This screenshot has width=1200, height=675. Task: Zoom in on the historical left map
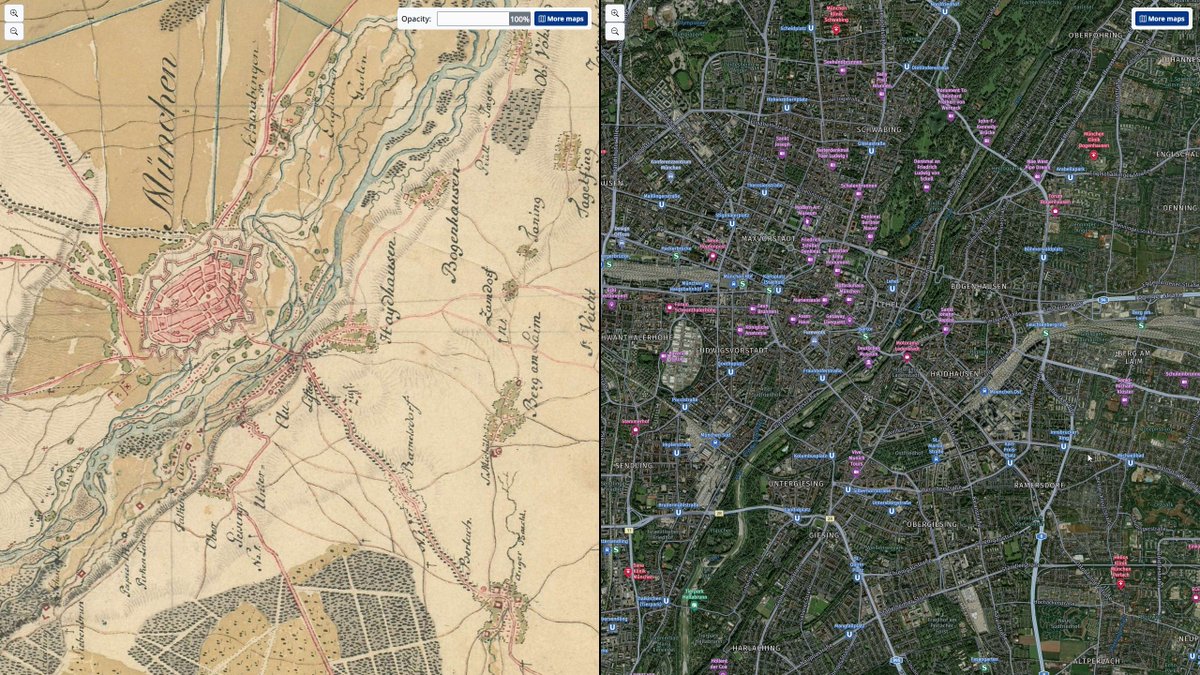coord(14,14)
